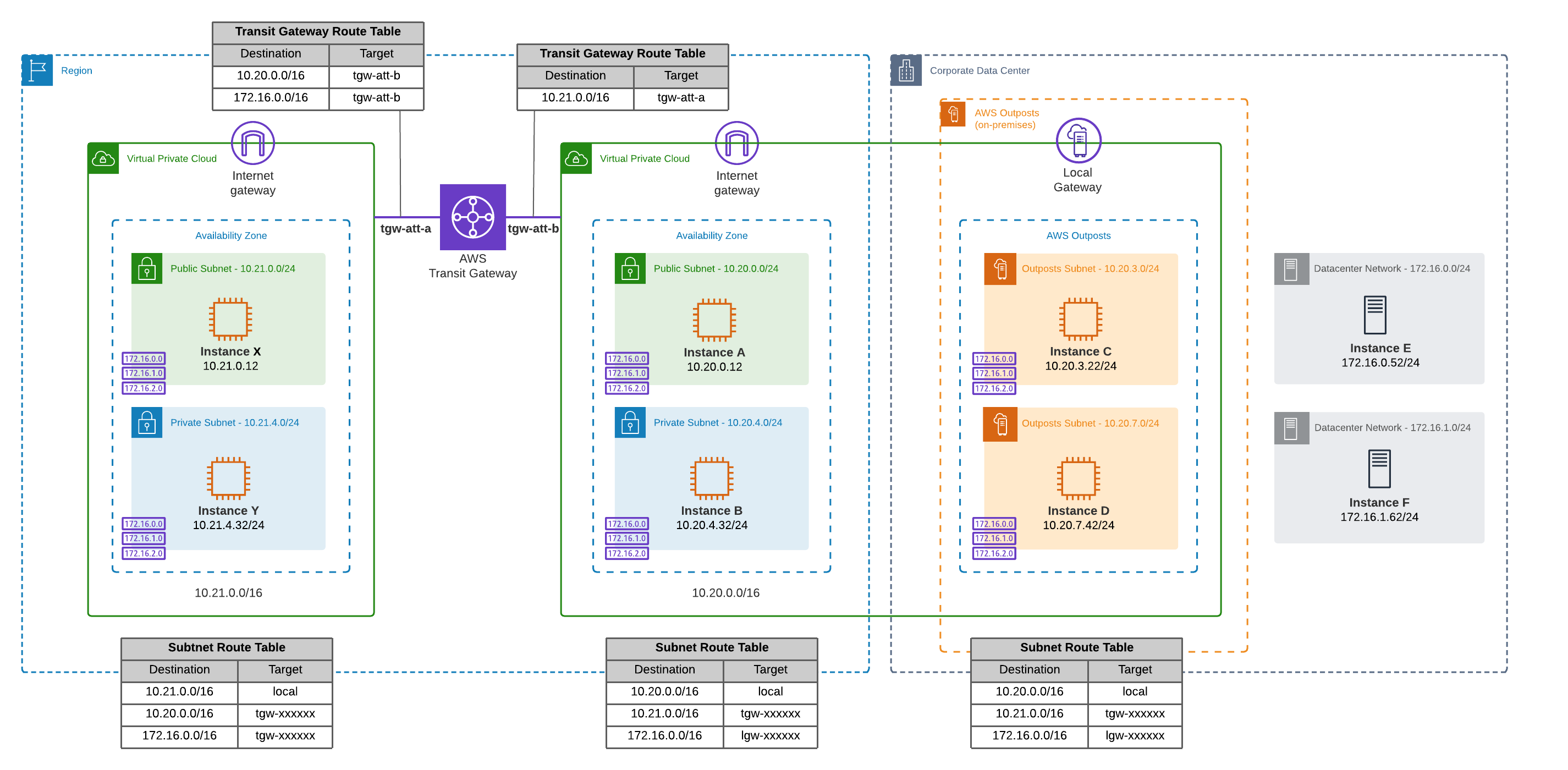Click 172.16.2.0 route tag beside Instance Y
Screen dimensions: 1568x770
click(x=144, y=553)
